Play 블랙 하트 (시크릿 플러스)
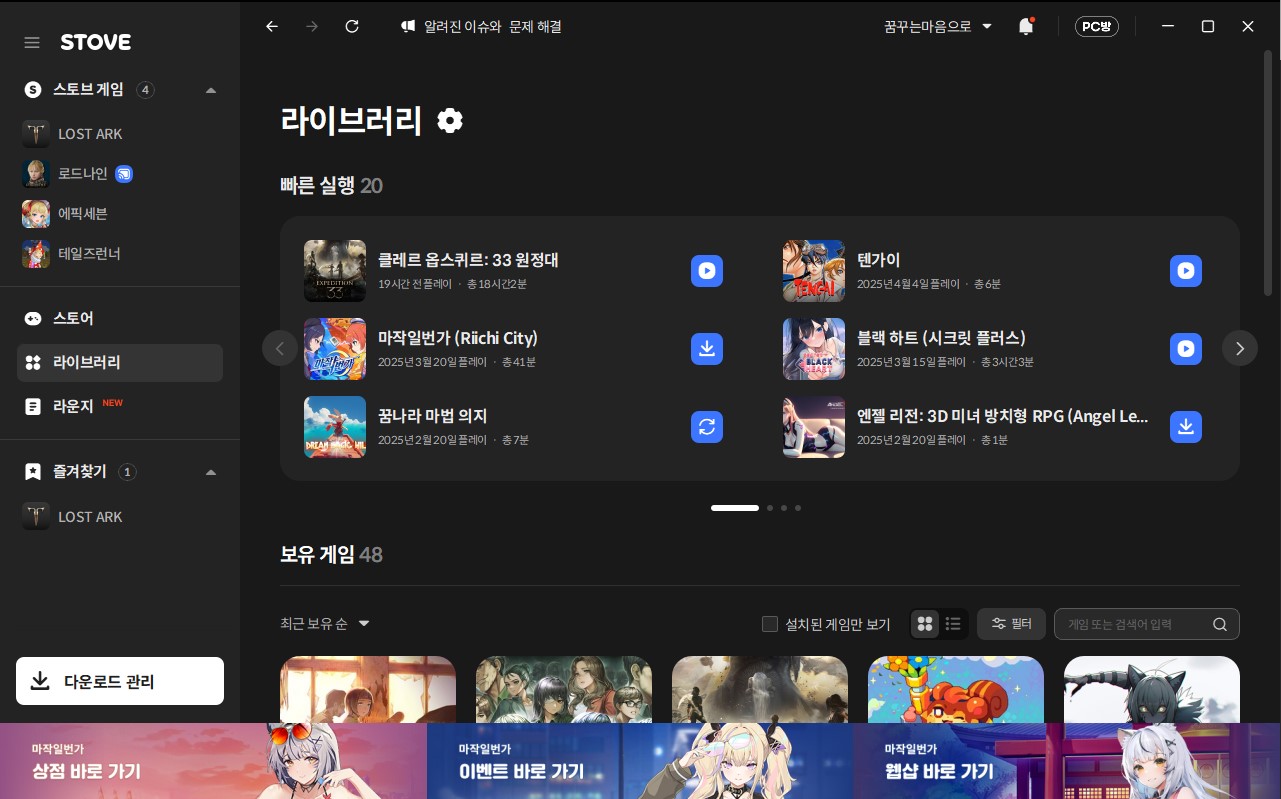This screenshot has width=1281, height=799. (1186, 349)
